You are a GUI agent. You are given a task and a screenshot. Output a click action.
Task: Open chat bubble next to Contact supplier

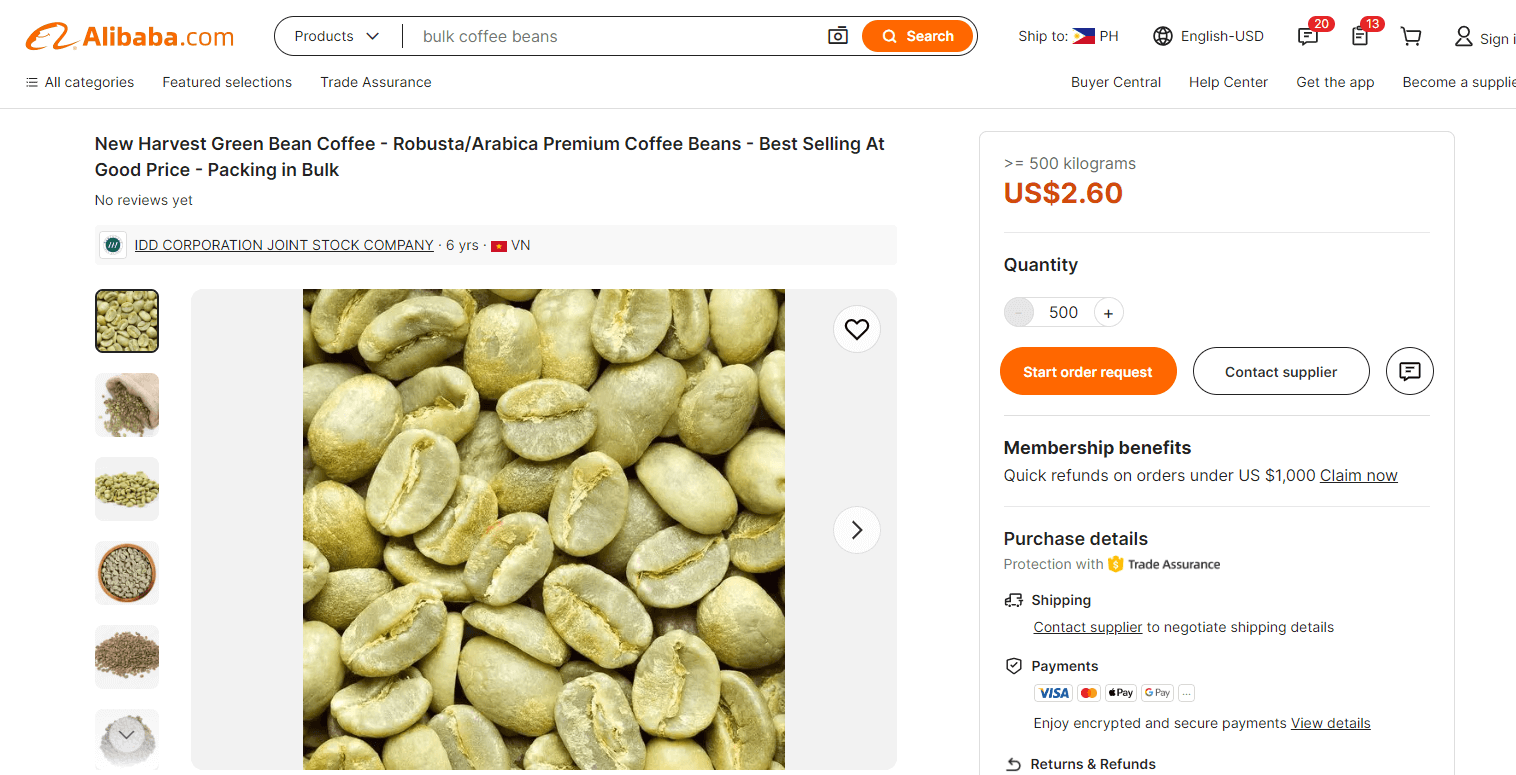(x=1409, y=371)
